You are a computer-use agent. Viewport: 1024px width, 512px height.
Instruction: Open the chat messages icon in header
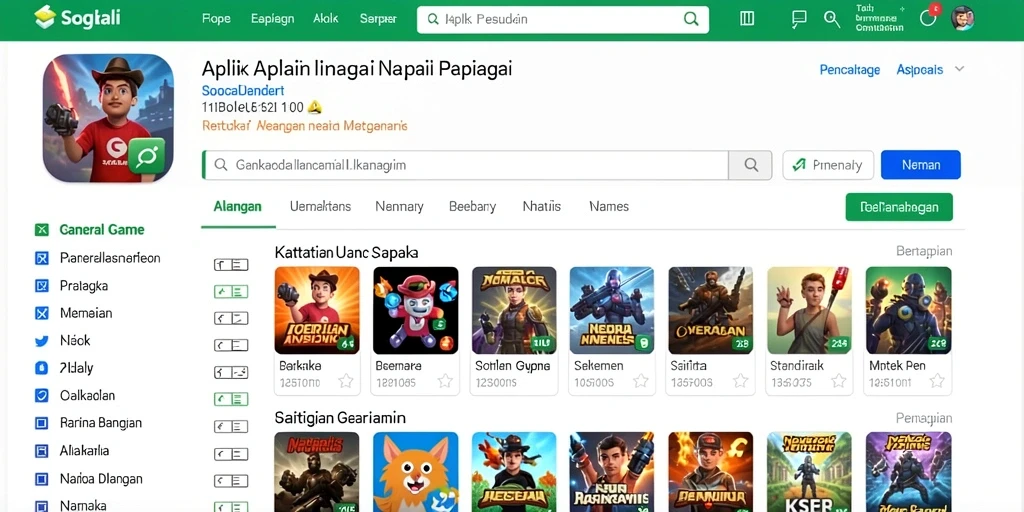798,19
